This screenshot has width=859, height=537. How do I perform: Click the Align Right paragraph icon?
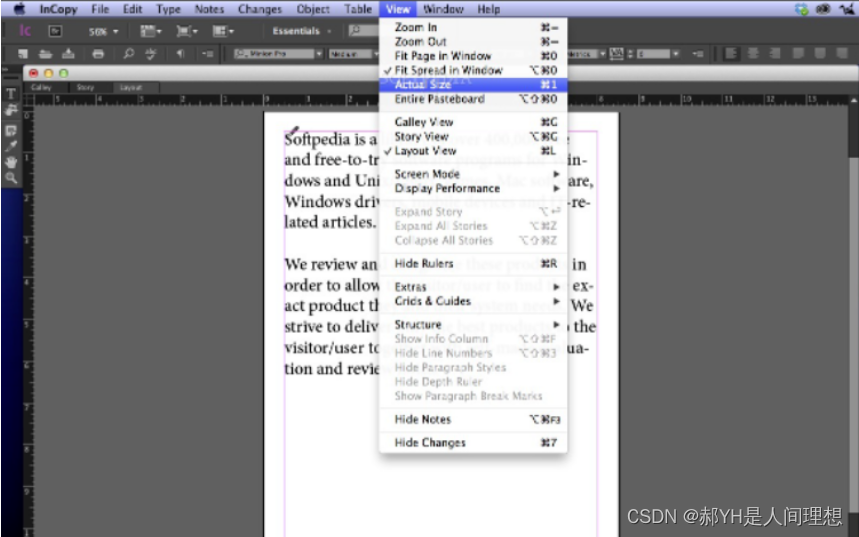coord(775,53)
